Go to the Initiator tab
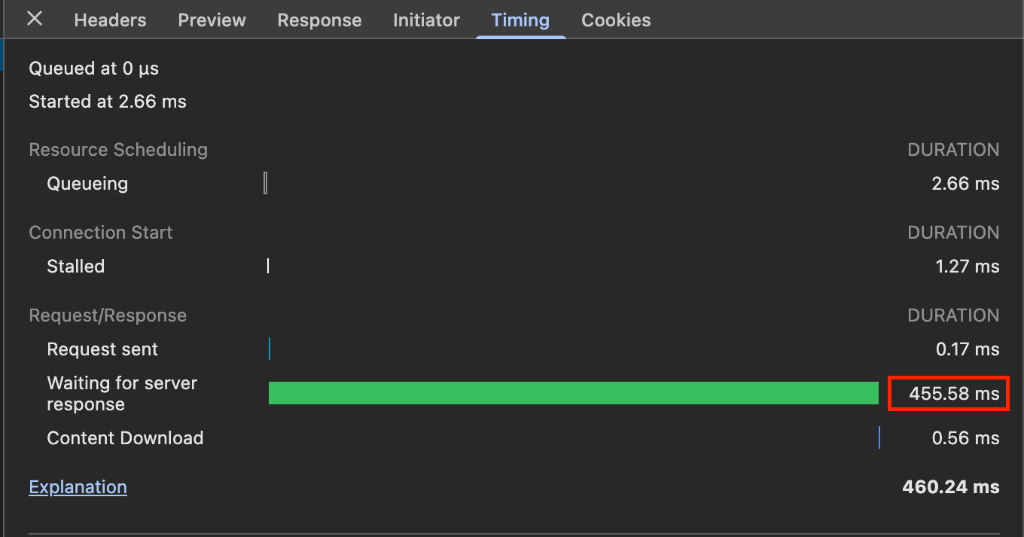 click(427, 20)
